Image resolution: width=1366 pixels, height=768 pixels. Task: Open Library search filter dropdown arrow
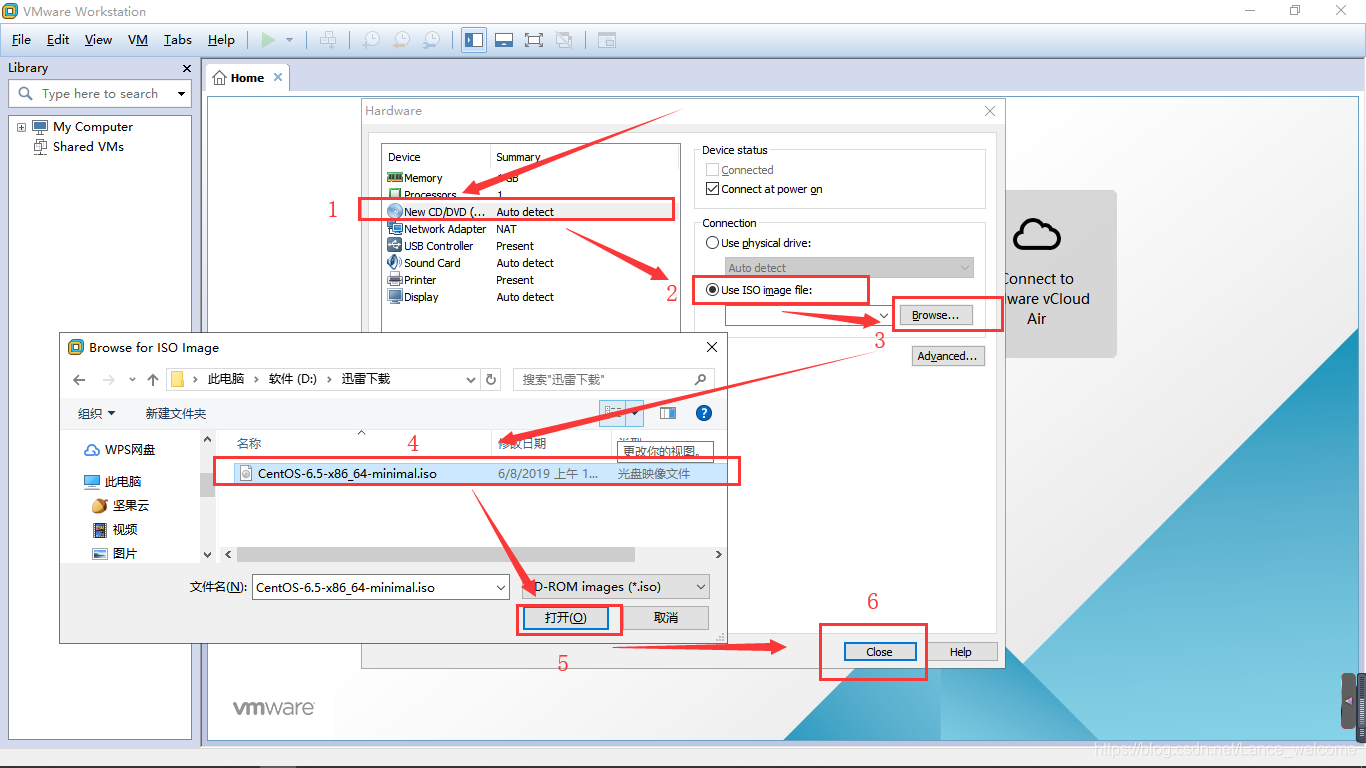click(x=181, y=94)
